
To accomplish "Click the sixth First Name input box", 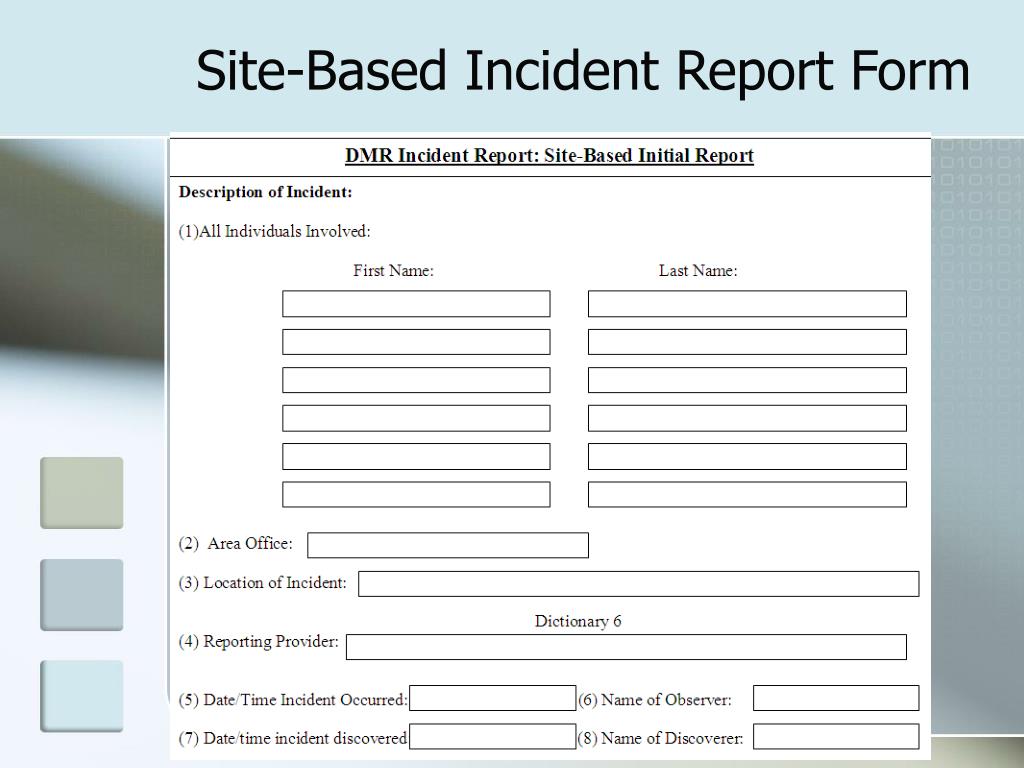I will [416, 494].
